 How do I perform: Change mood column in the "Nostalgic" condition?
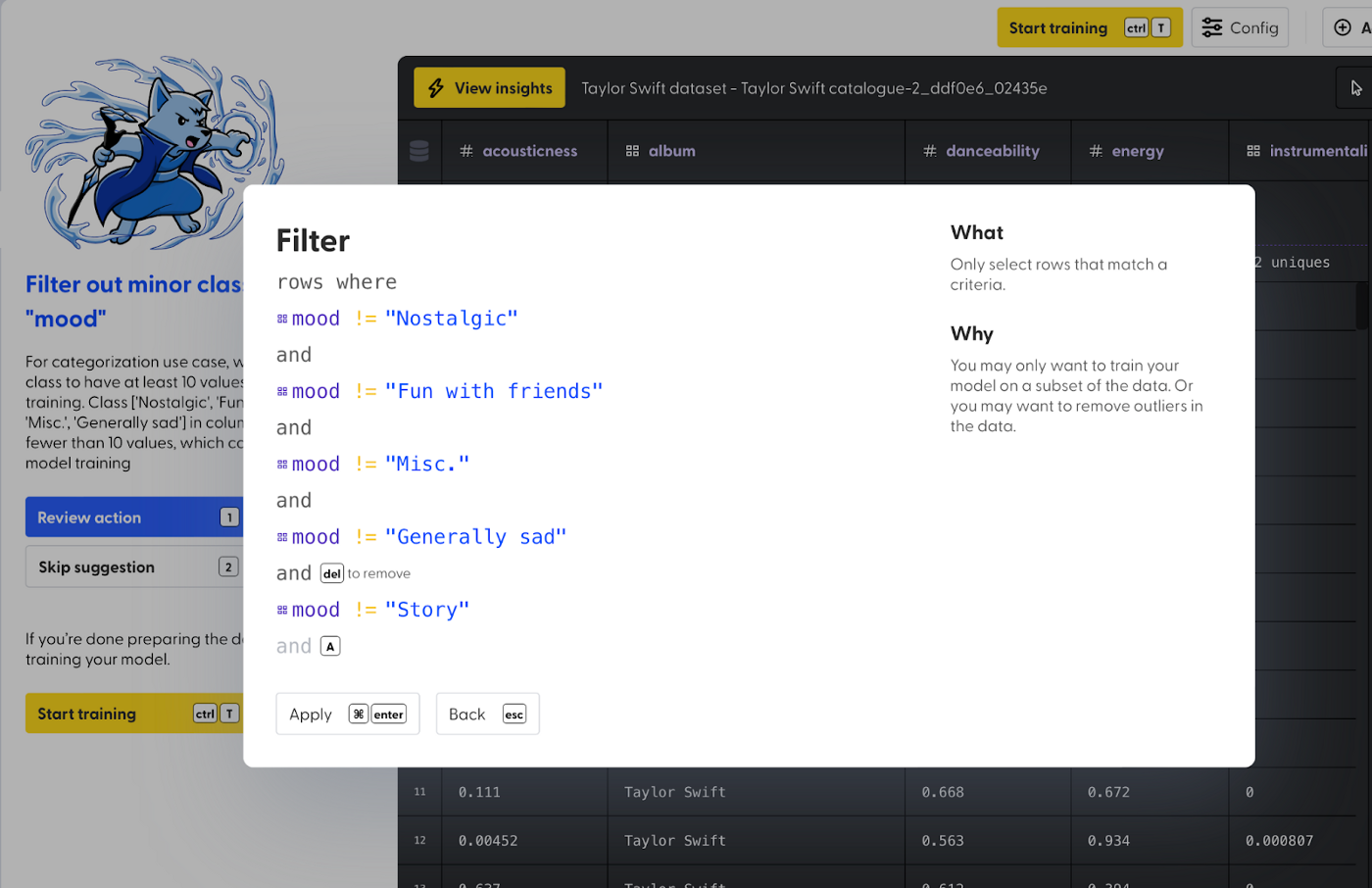tap(309, 319)
